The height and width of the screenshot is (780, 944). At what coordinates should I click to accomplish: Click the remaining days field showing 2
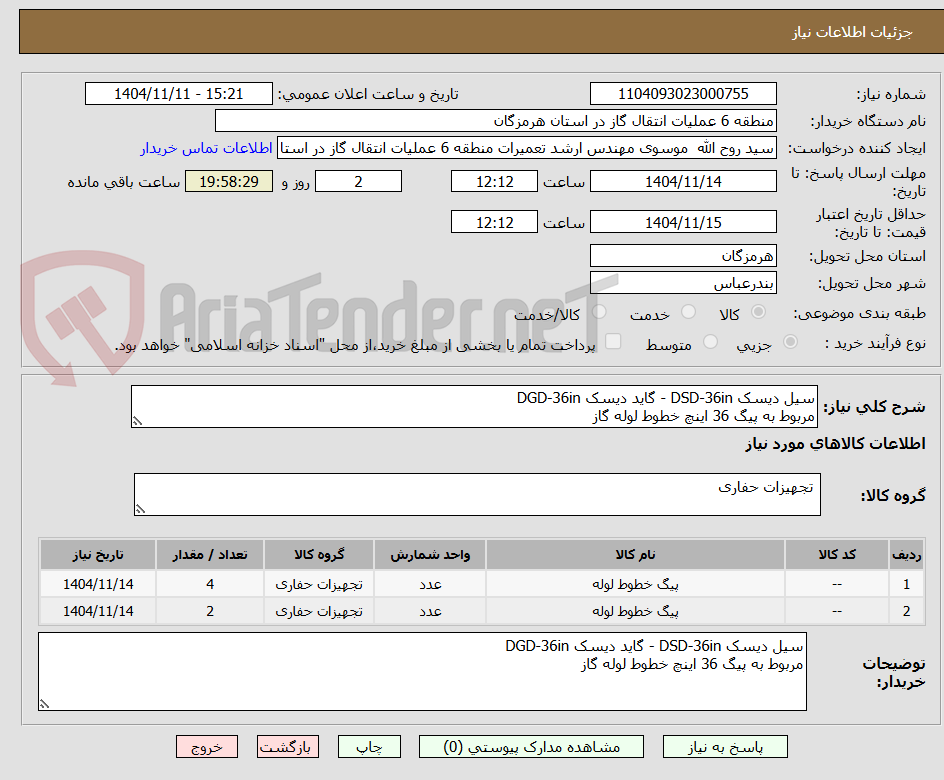pos(358,181)
